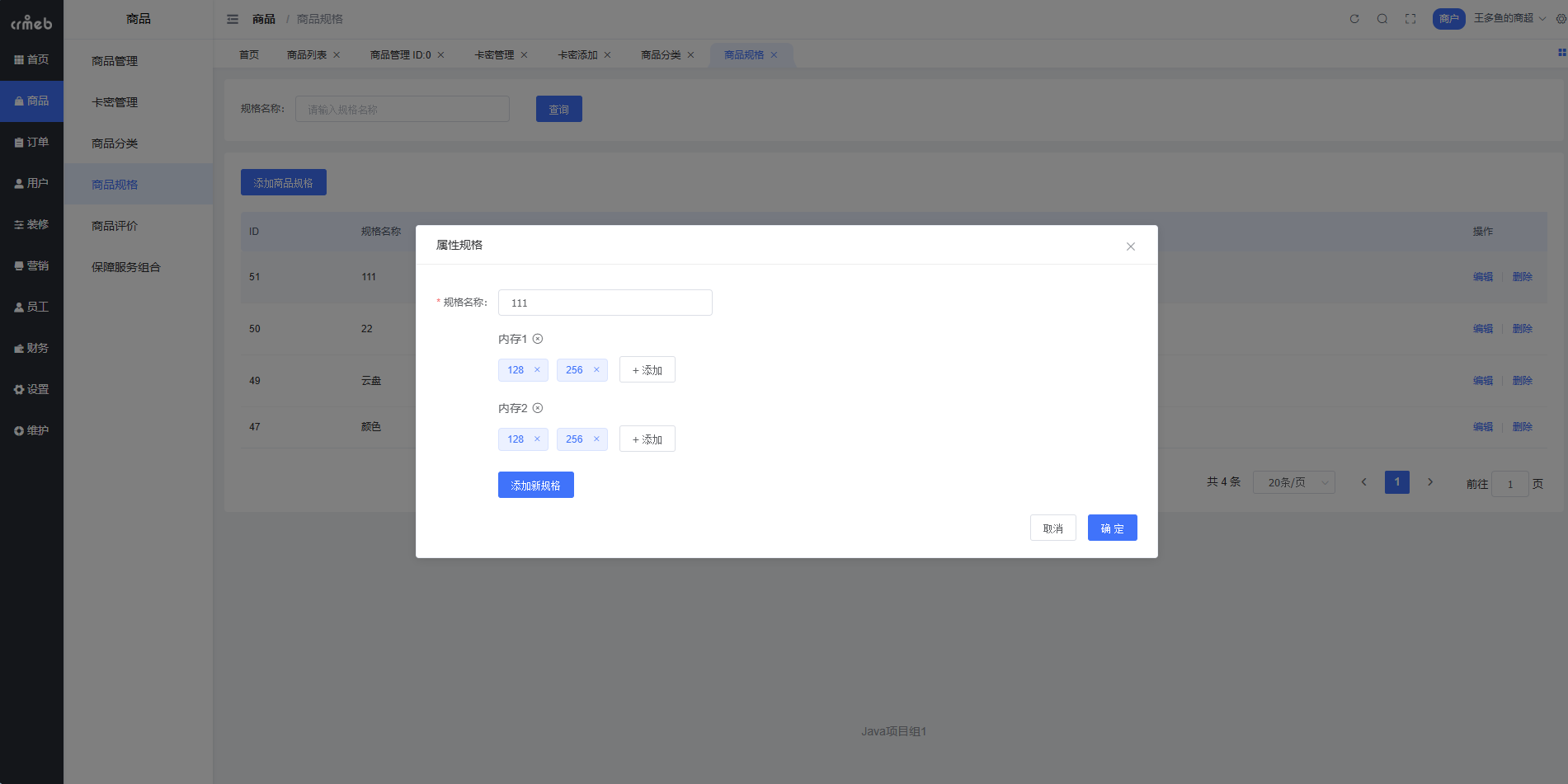Enter fullscreen using the expand icon
The width and height of the screenshot is (1568, 784).
click(x=1410, y=18)
